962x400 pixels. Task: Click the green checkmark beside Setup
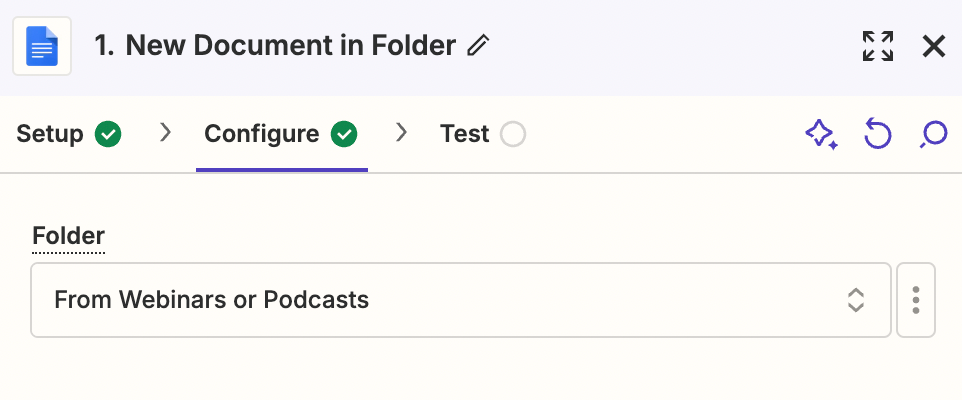[108, 134]
